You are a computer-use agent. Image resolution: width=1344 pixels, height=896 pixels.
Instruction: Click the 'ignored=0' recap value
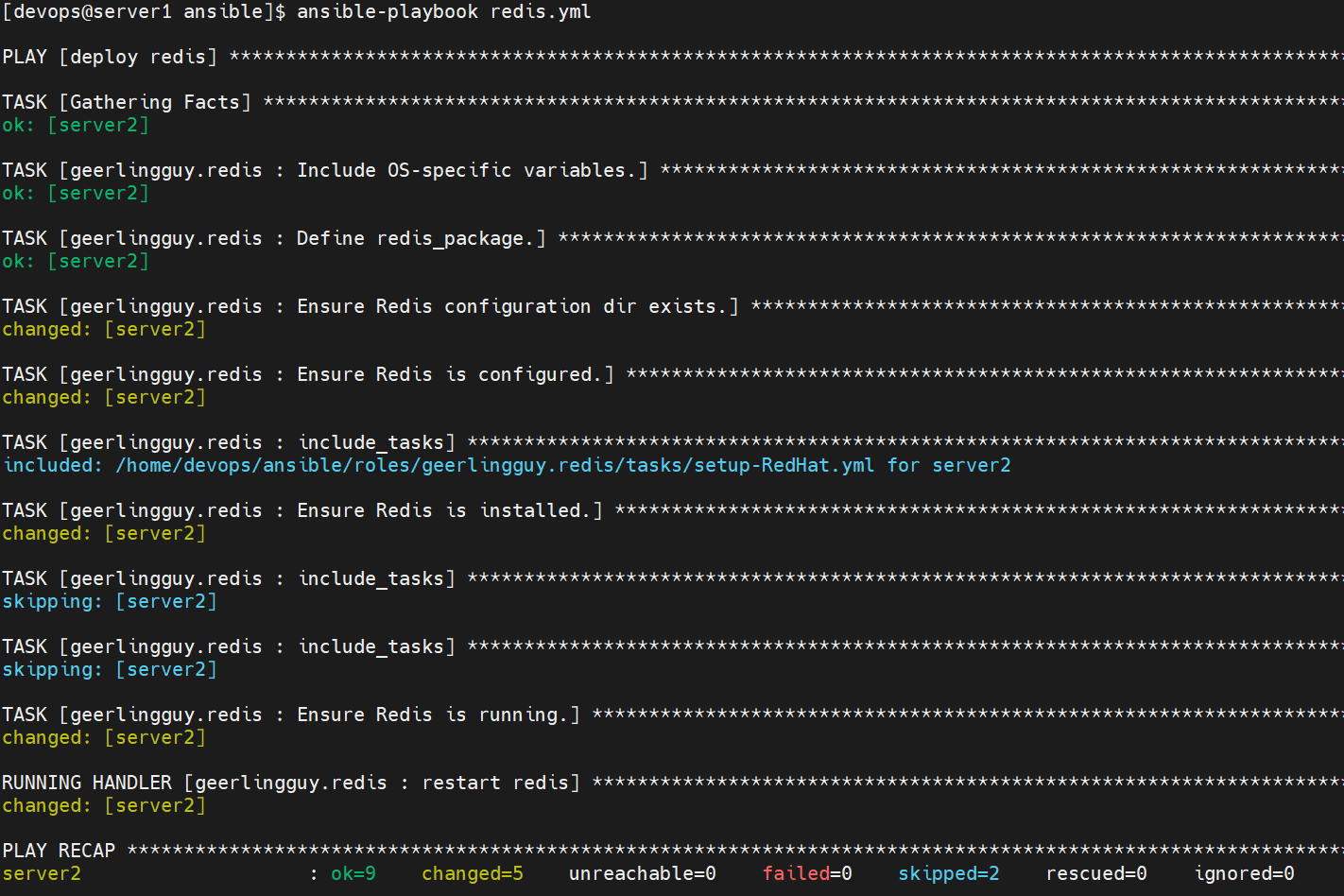pyautogui.click(x=1244, y=873)
